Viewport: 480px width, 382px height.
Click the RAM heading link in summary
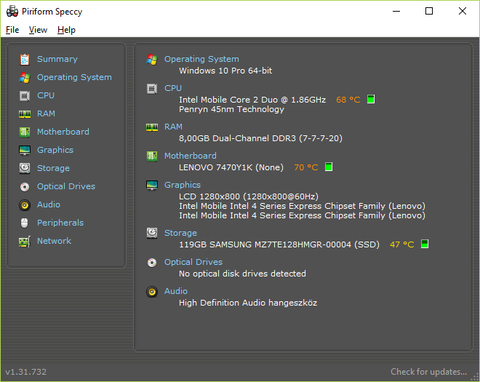(173, 127)
